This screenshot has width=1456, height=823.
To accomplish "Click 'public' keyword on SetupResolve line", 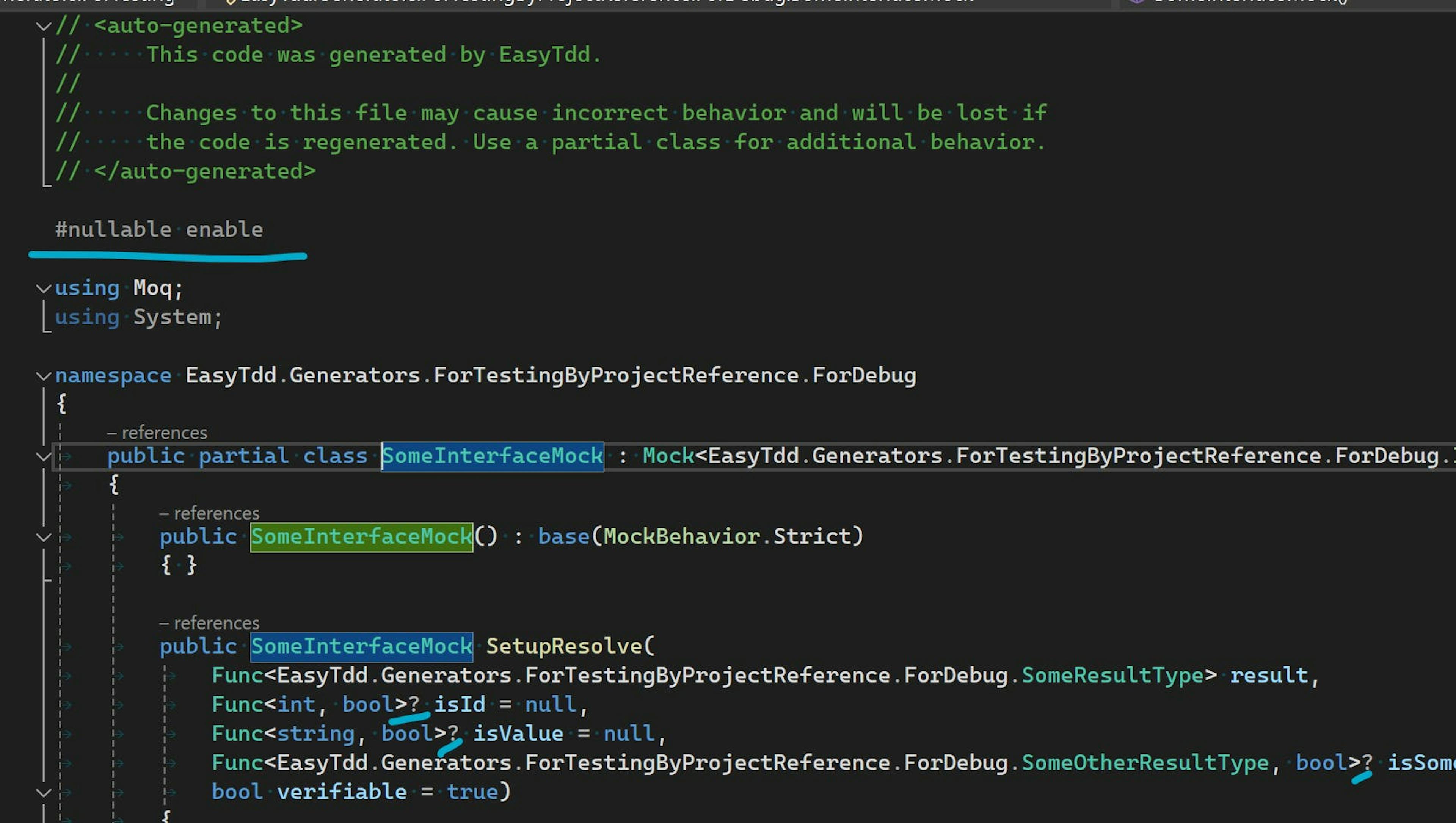I will (198, 646).
